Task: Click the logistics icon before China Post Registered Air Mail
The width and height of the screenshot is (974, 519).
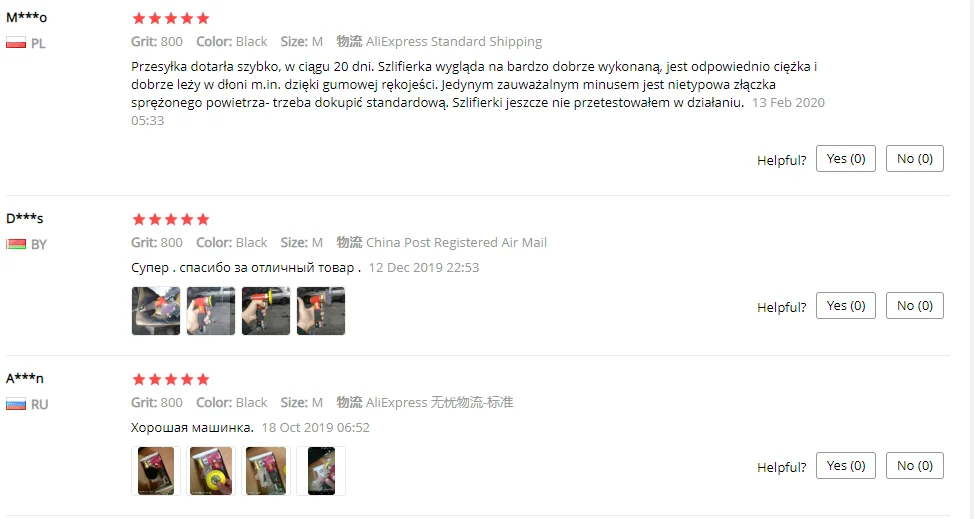Action: tap(349, 242)
